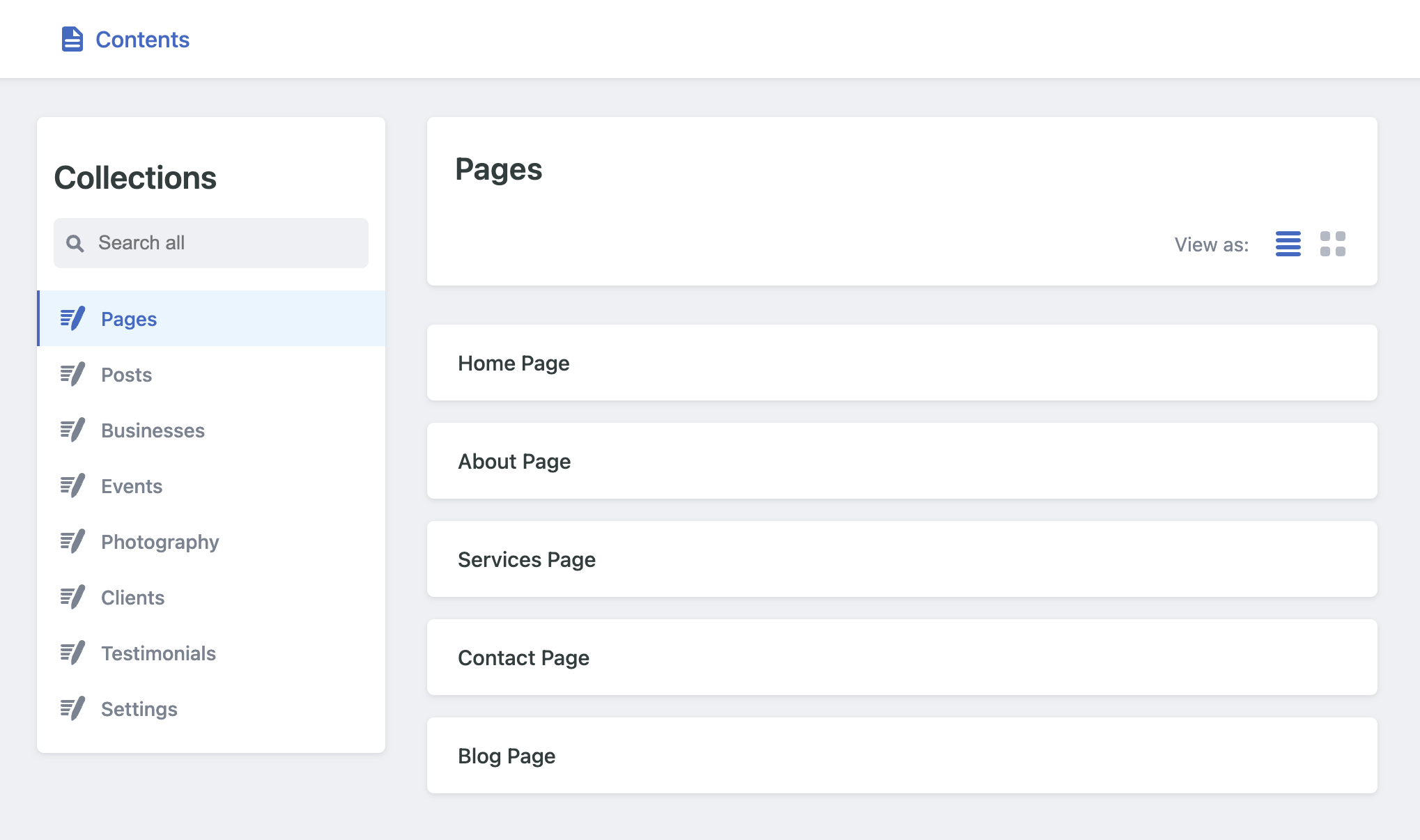This screenshot has height=840, width=1420.
Task: Open the Home Page entry
Action: click(x=902, y=362)
